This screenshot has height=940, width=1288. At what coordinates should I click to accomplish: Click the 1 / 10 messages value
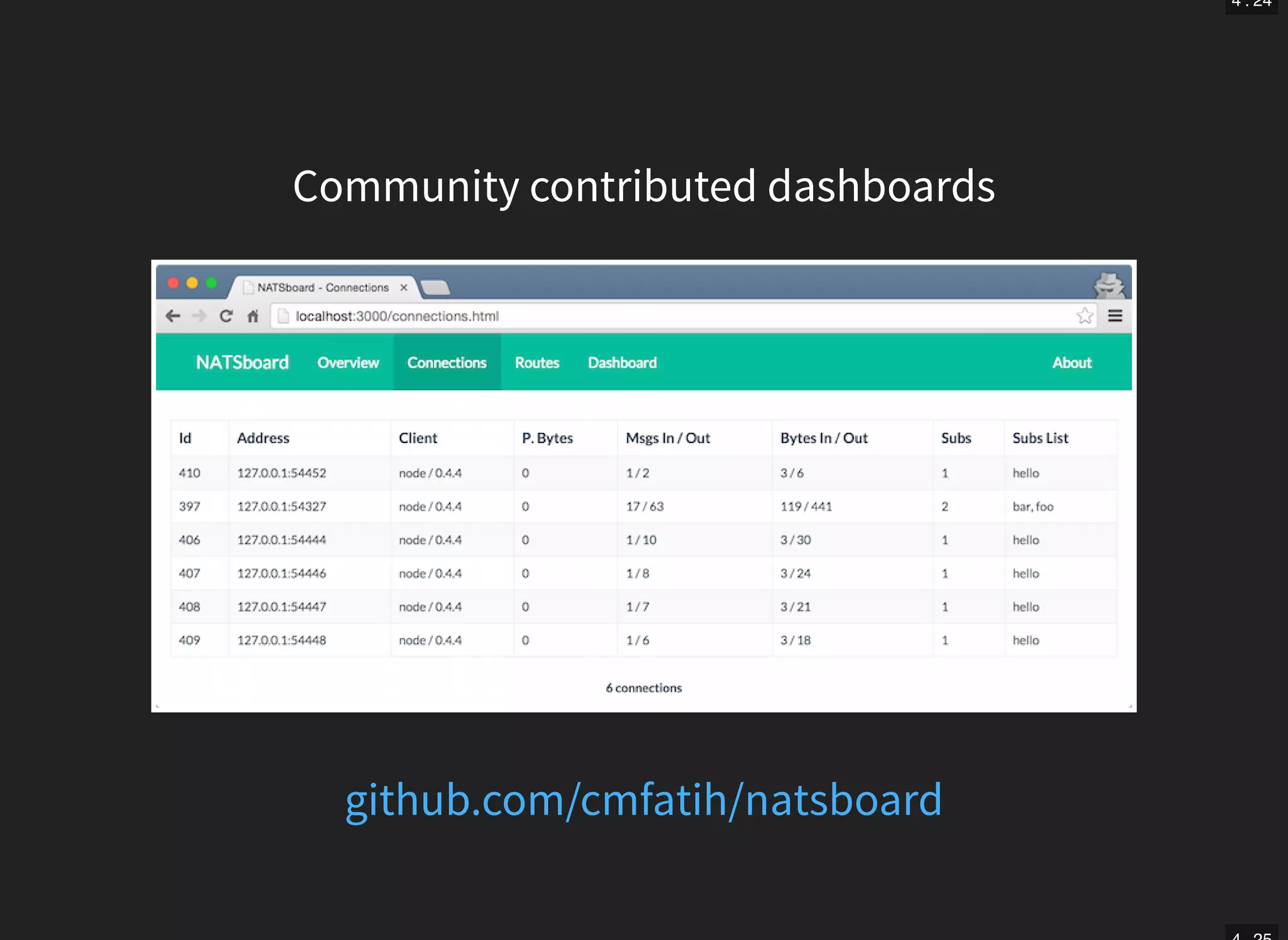[x=641, y=540]
